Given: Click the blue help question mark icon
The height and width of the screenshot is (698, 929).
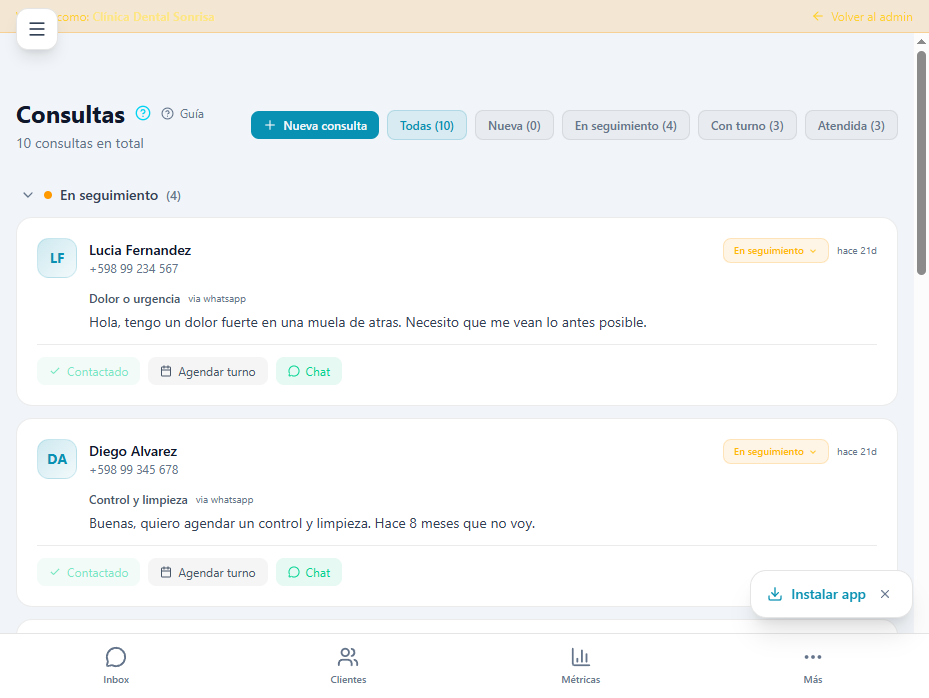Looking at the screenshot, I should coord(143,113).
